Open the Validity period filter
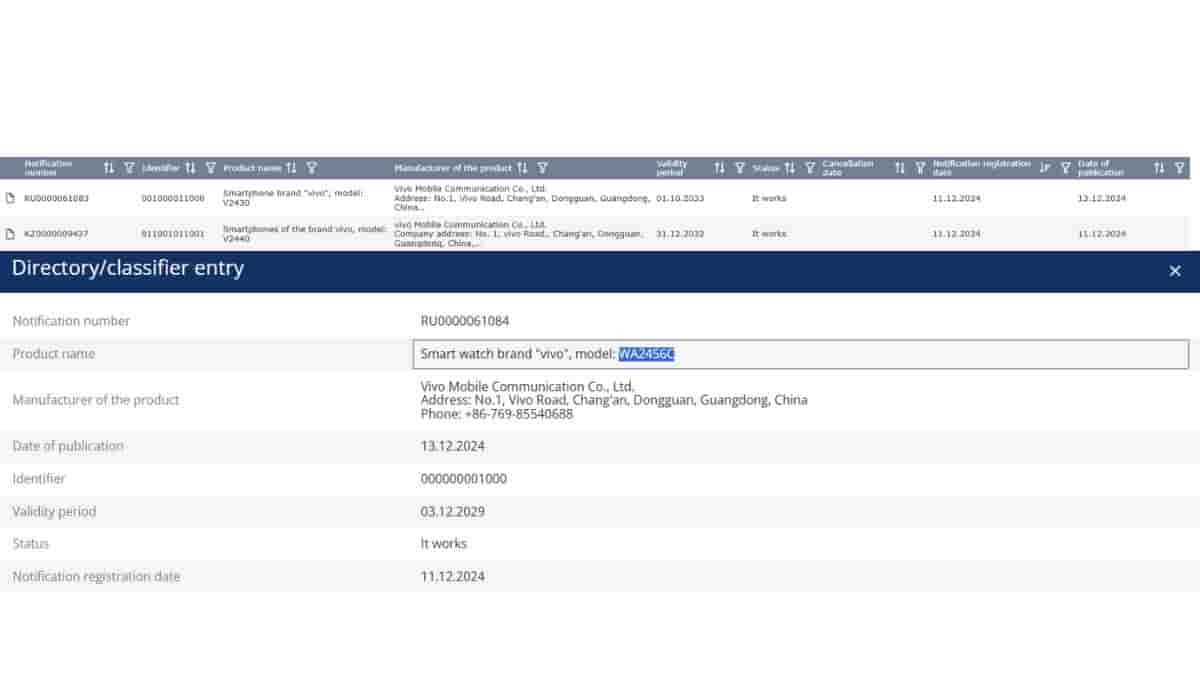This screenshot has width=1200, height=675. click(740, 168)
